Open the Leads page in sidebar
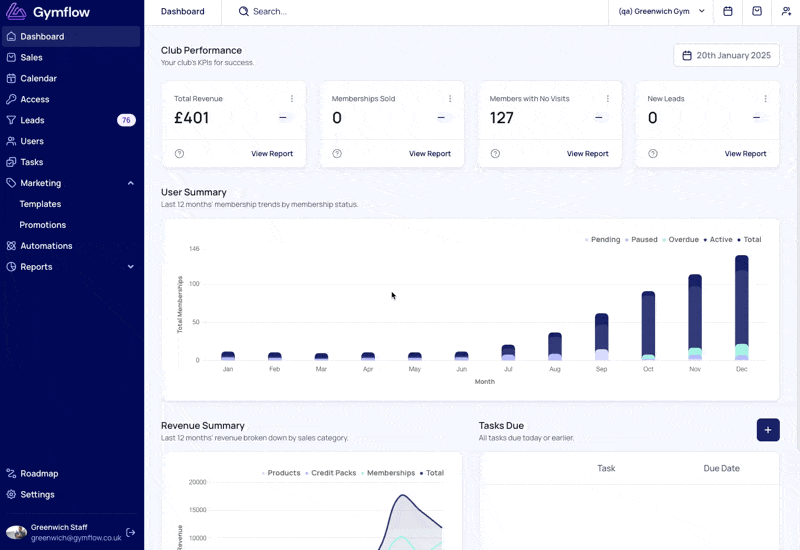800x550 pixels. (x=32, y=120)
